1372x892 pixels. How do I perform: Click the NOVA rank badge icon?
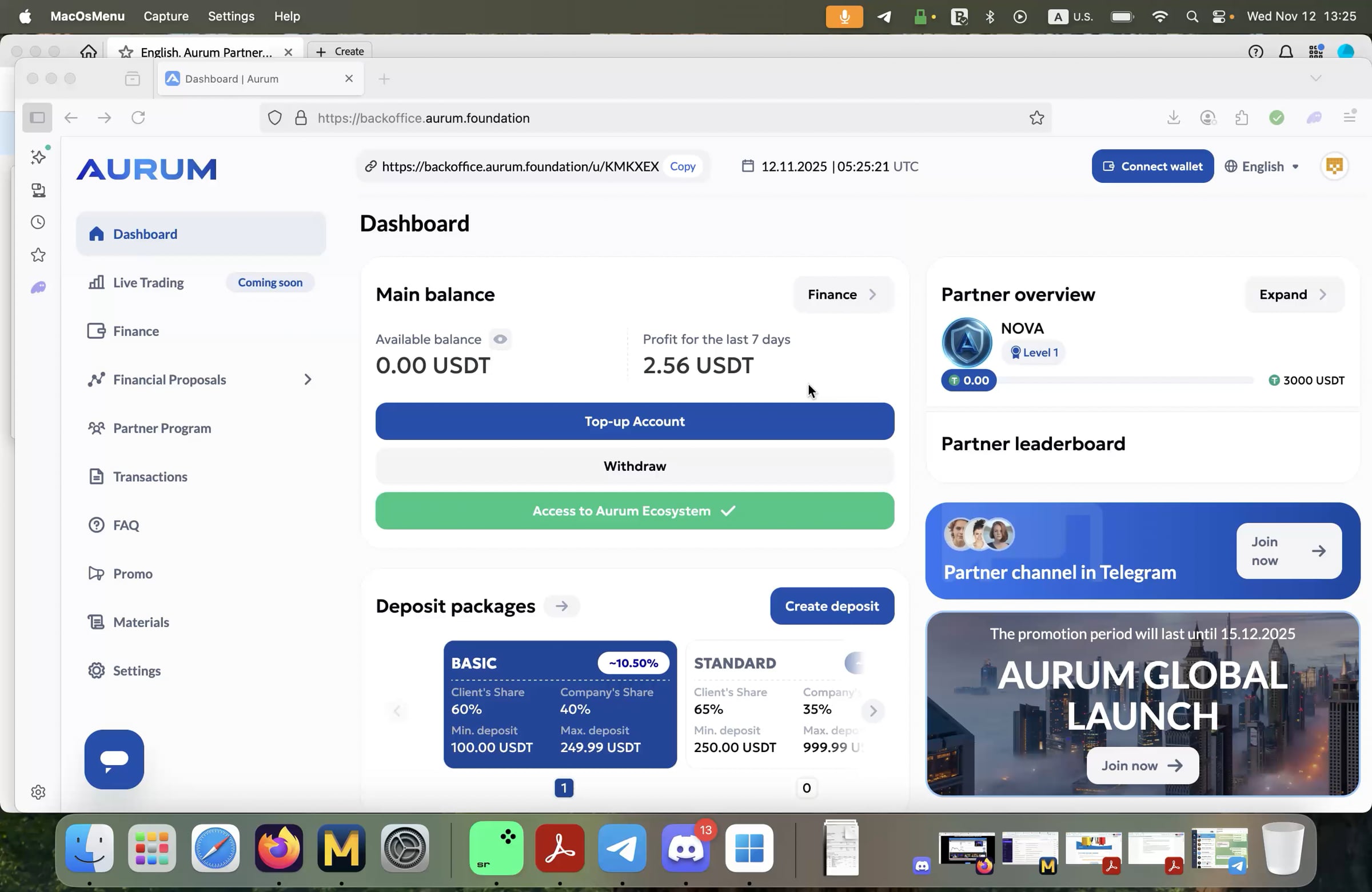tap(967, 342)
